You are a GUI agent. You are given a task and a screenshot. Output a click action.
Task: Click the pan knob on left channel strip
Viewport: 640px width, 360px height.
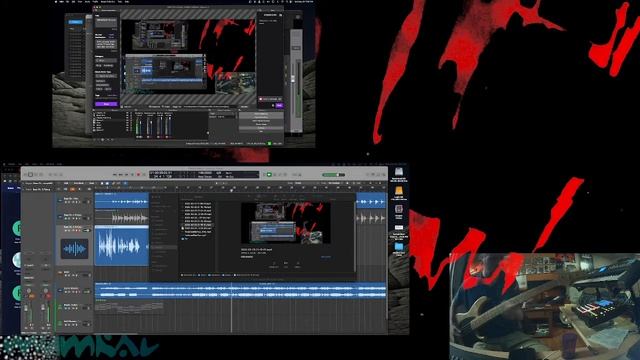[x=29, y=290]
